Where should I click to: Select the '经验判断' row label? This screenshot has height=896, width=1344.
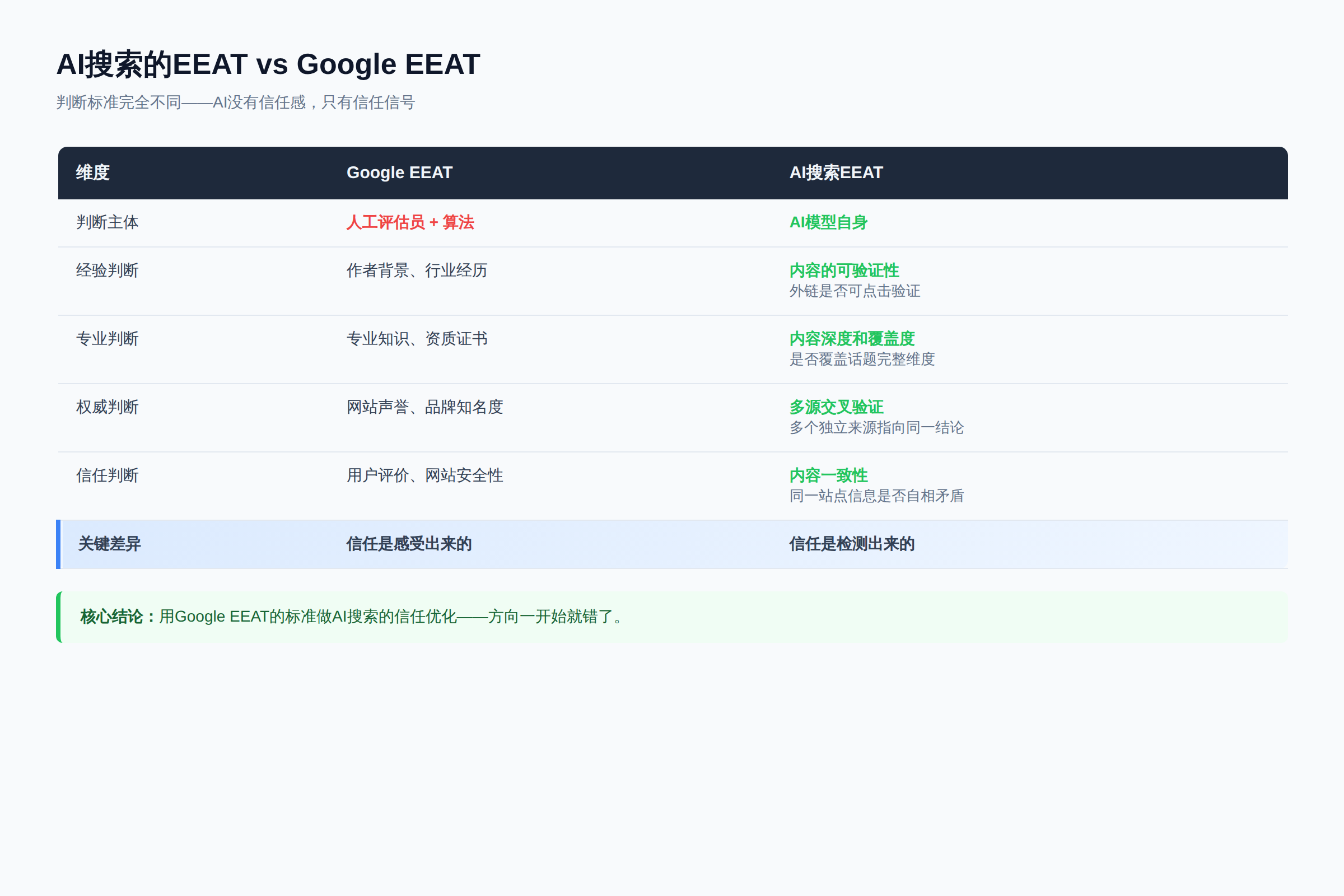pos(108,270)
